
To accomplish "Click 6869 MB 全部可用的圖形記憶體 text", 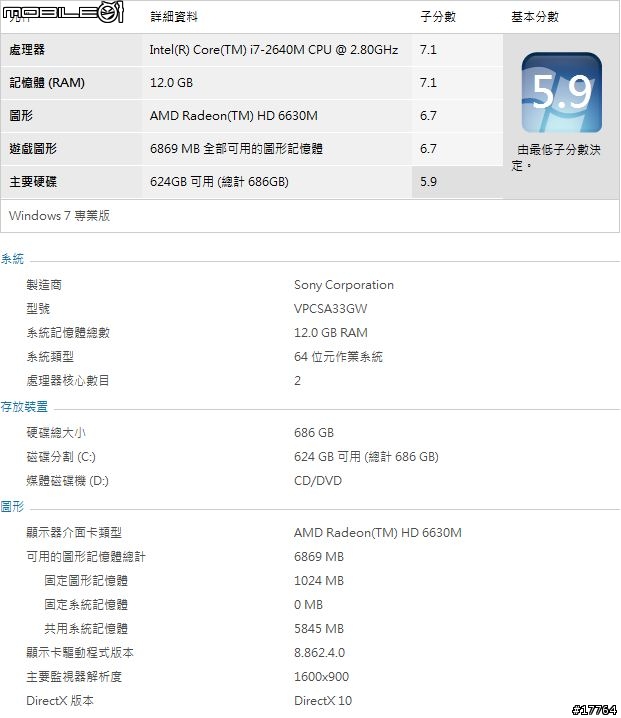I will tap(236, 148).
